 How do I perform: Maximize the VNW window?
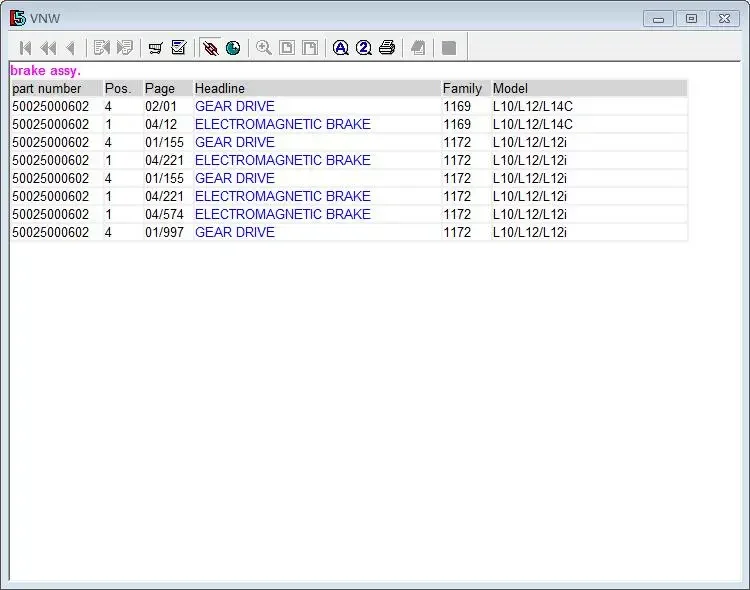pyautogui.click(x=691, y=19)
